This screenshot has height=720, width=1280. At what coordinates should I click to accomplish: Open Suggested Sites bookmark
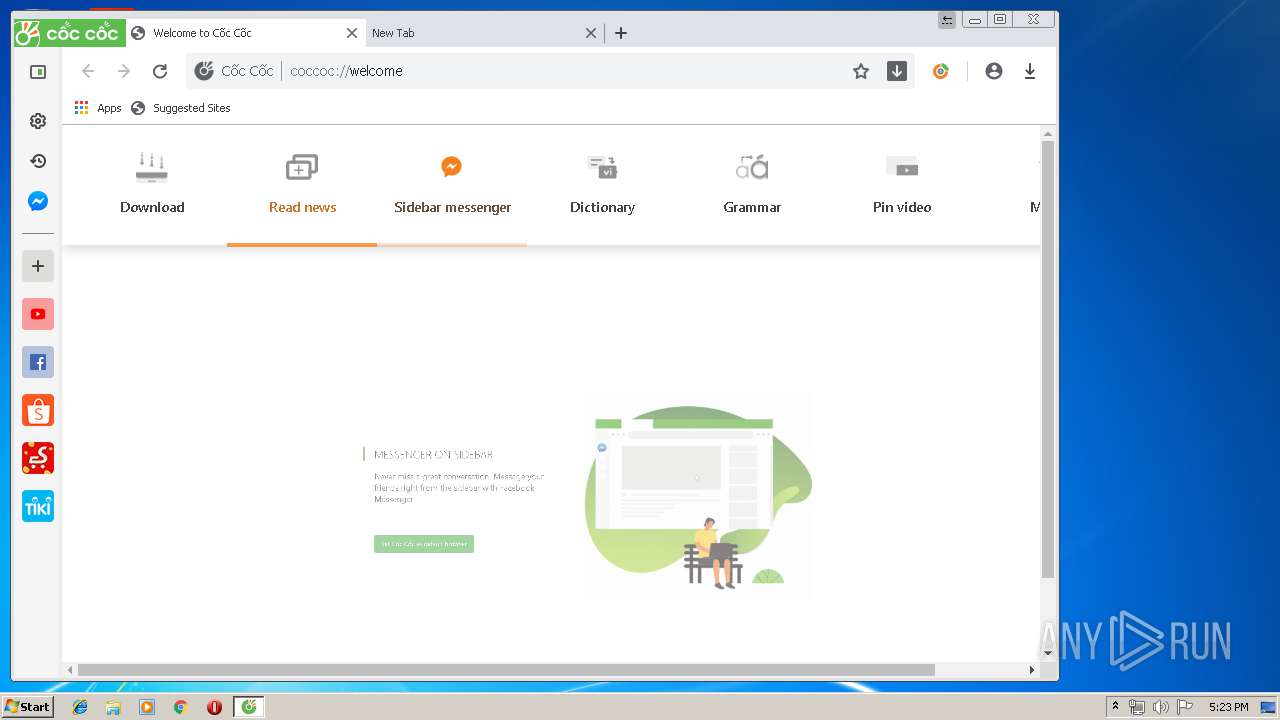pos(181,108)
